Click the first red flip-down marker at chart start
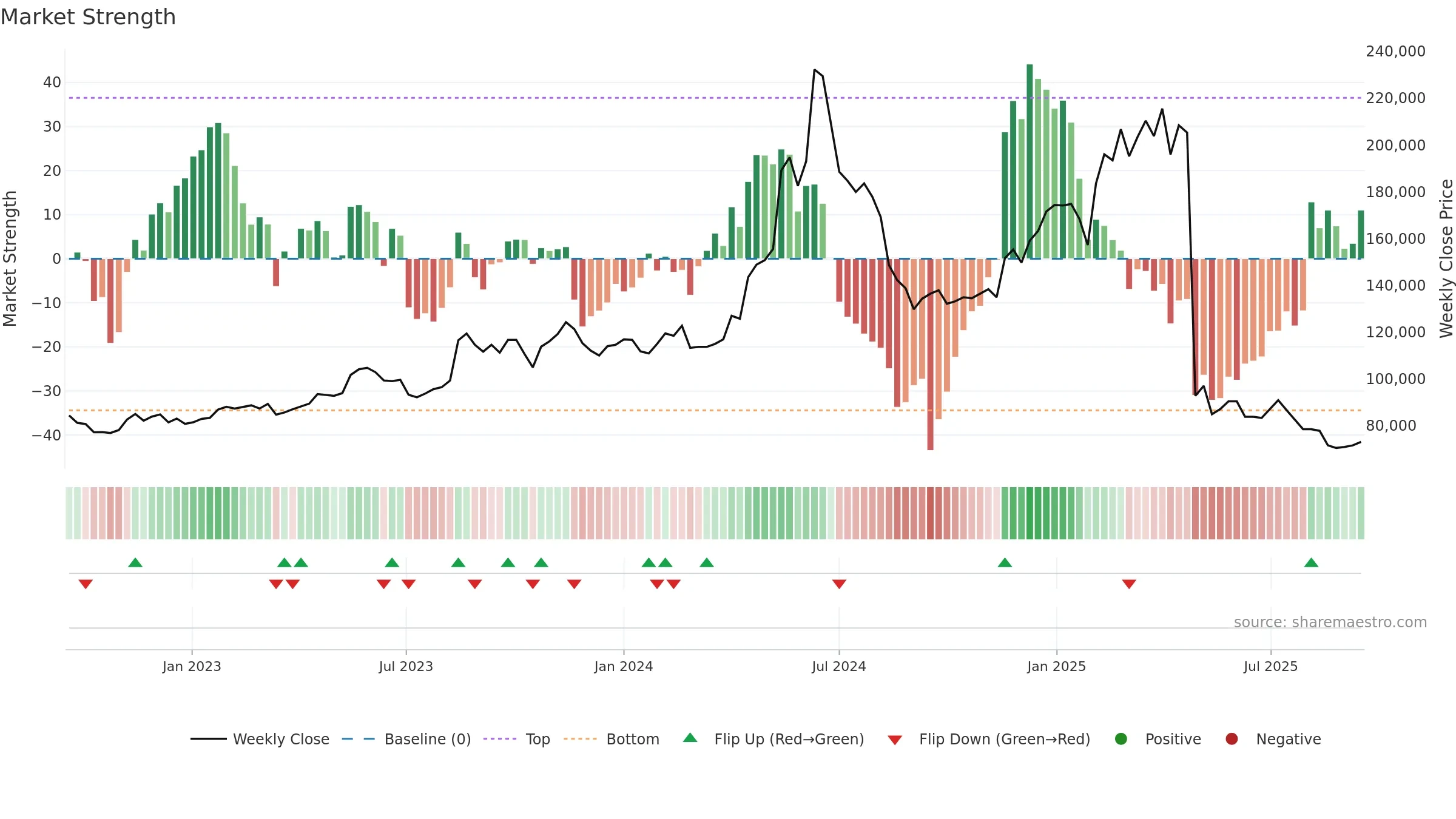The image size is (1456, 819). [x=86, y=584]
